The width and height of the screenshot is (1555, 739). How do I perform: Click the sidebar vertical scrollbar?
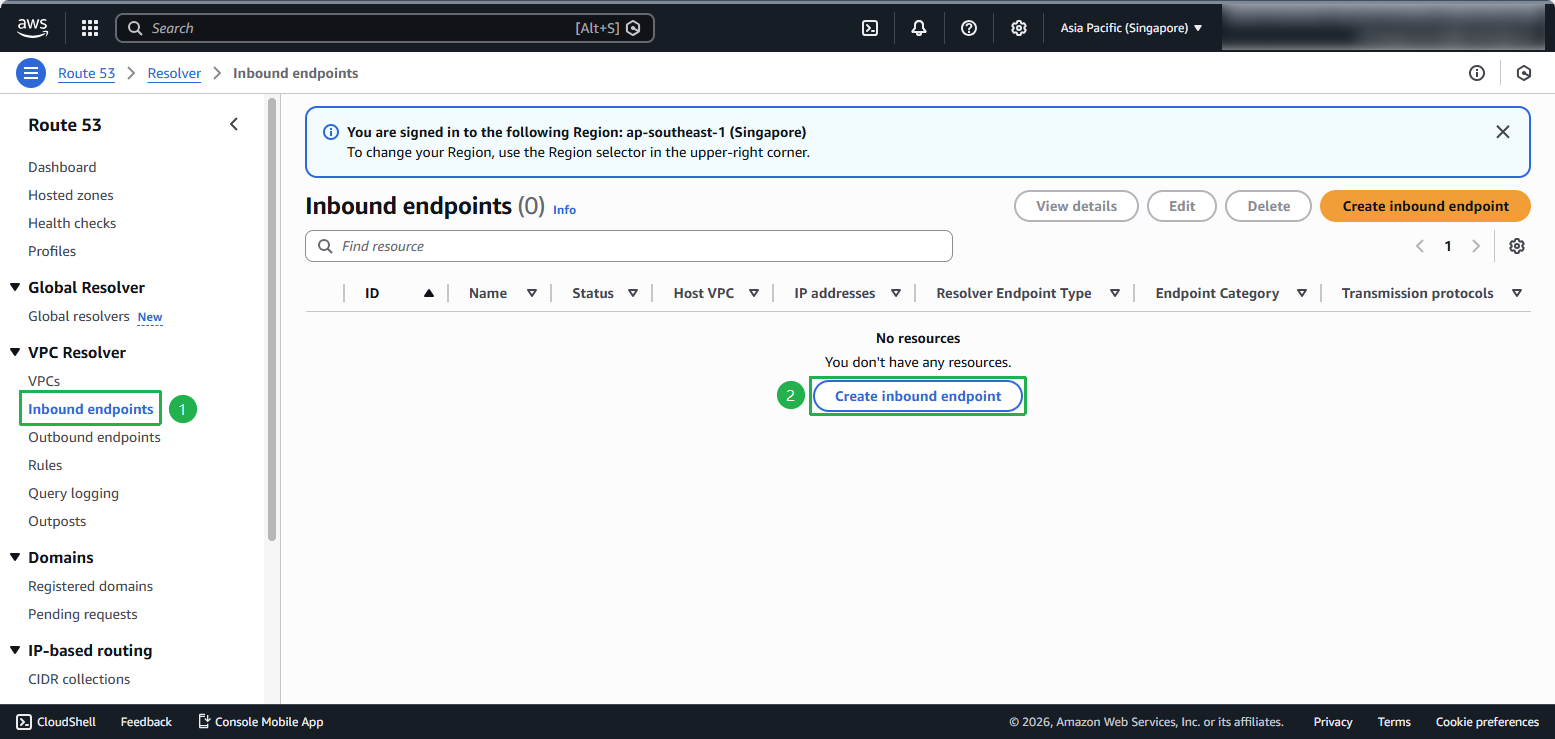(272, 320)
